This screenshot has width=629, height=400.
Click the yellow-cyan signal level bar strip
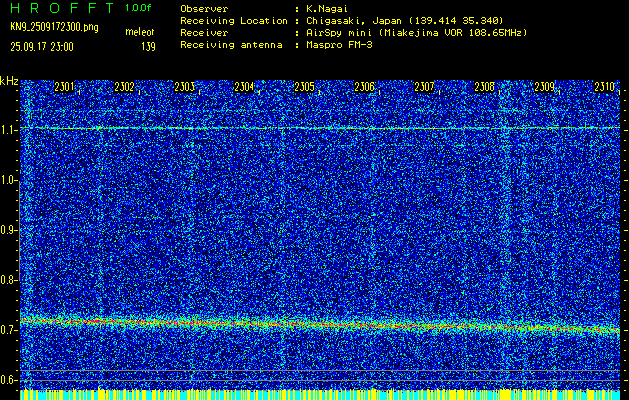click(320, 394)
